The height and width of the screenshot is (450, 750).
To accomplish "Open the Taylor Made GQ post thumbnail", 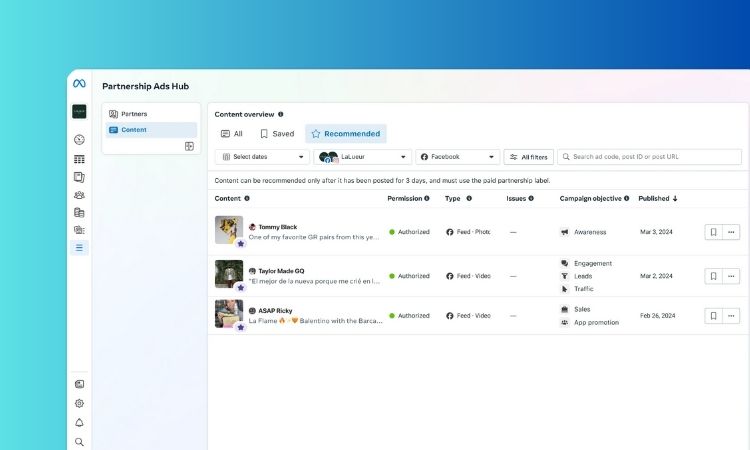I will pos(229,274).
